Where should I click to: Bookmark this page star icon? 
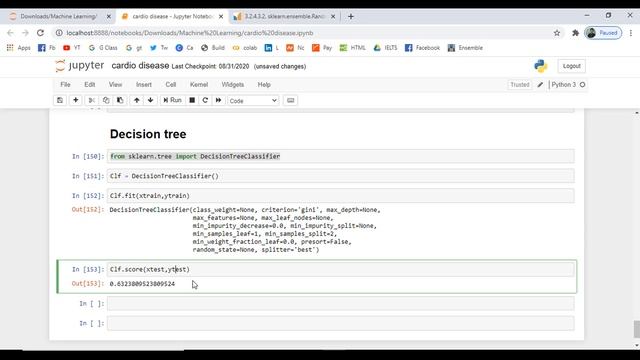tap(557, 33)
